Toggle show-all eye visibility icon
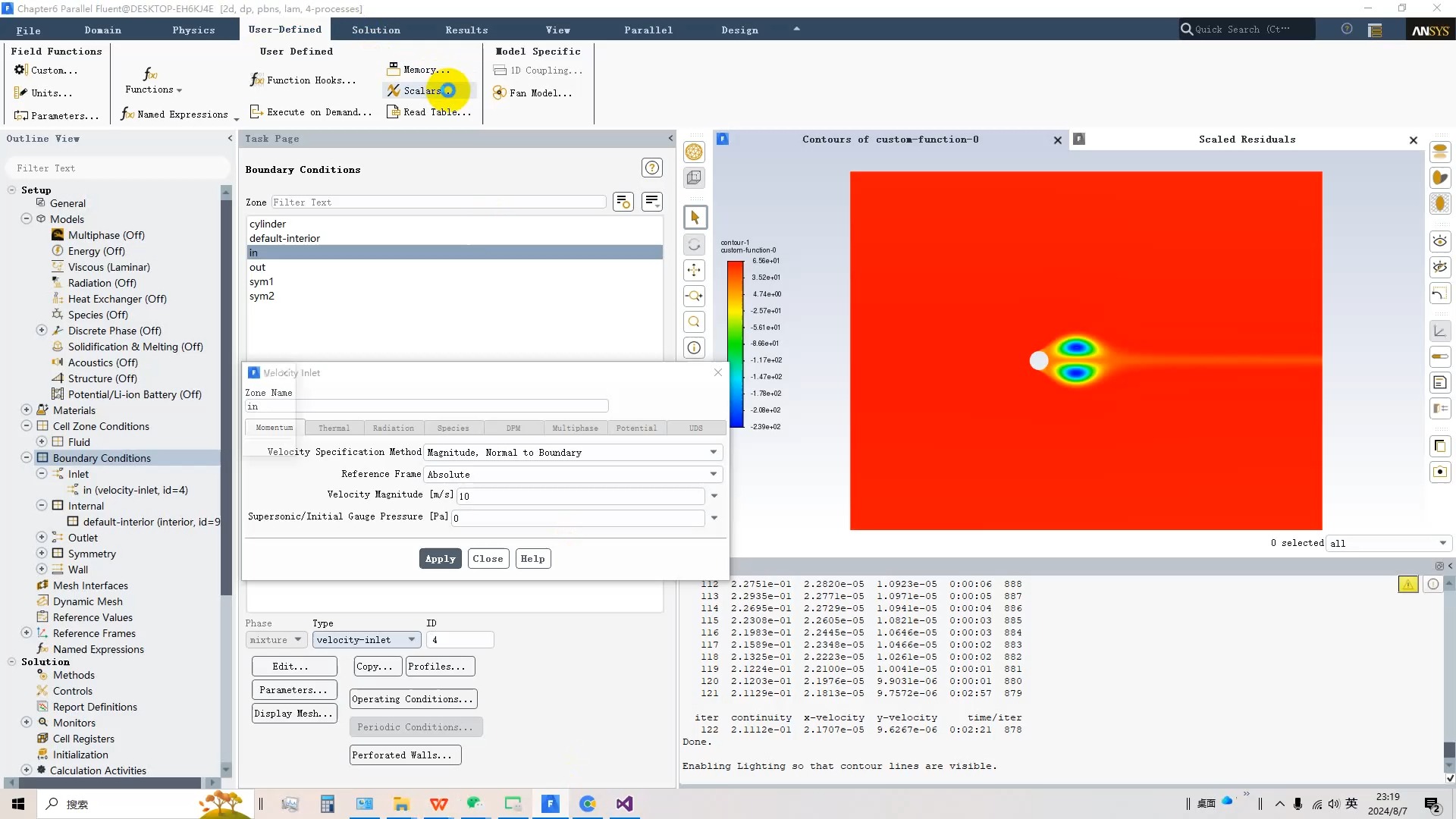 [1440, 241]
